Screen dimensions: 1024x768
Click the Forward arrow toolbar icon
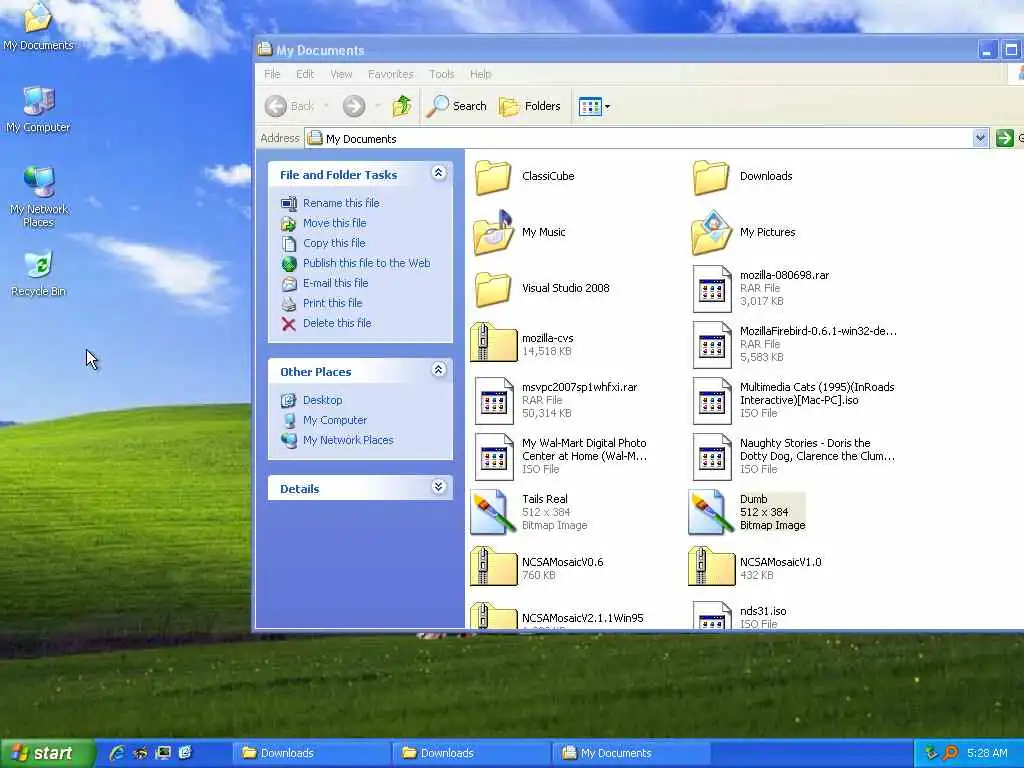pos(354,106)
